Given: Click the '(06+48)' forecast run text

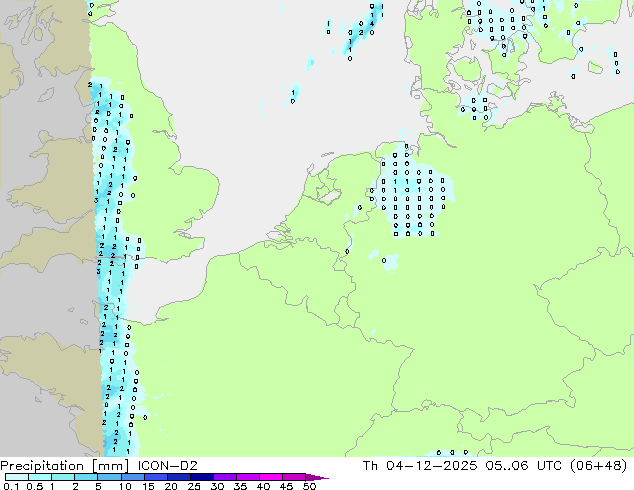Looking at the screenshot, I should [x=599, y=466].
